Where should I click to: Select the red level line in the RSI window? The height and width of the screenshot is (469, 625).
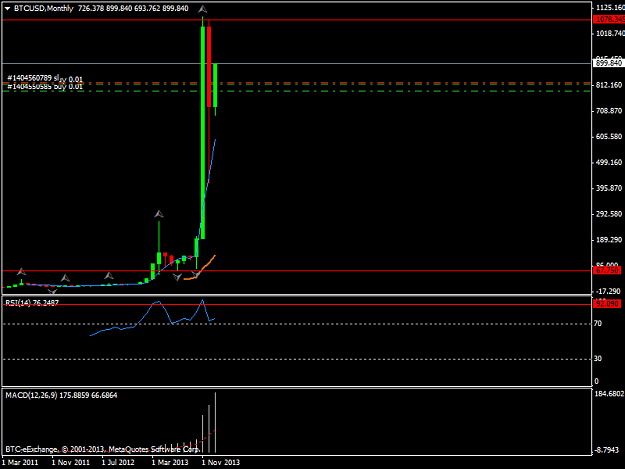click(297, 304)
